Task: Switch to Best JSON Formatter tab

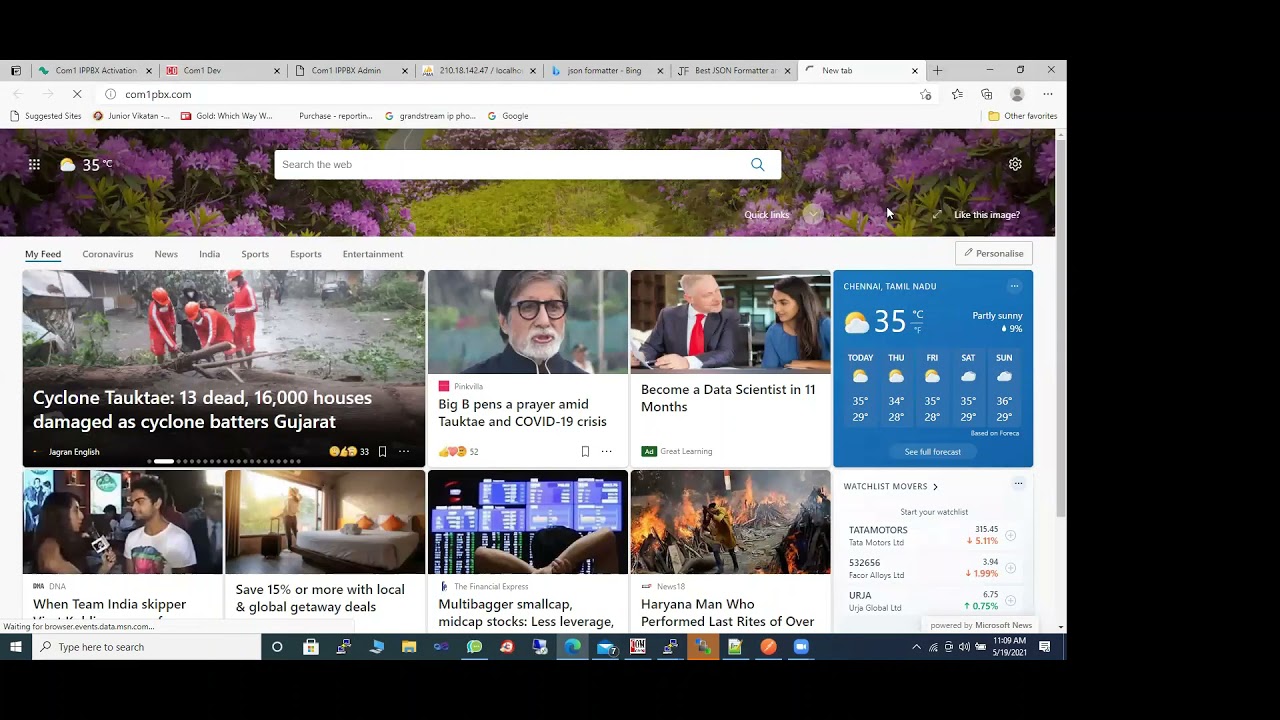Action: [733, 71]
